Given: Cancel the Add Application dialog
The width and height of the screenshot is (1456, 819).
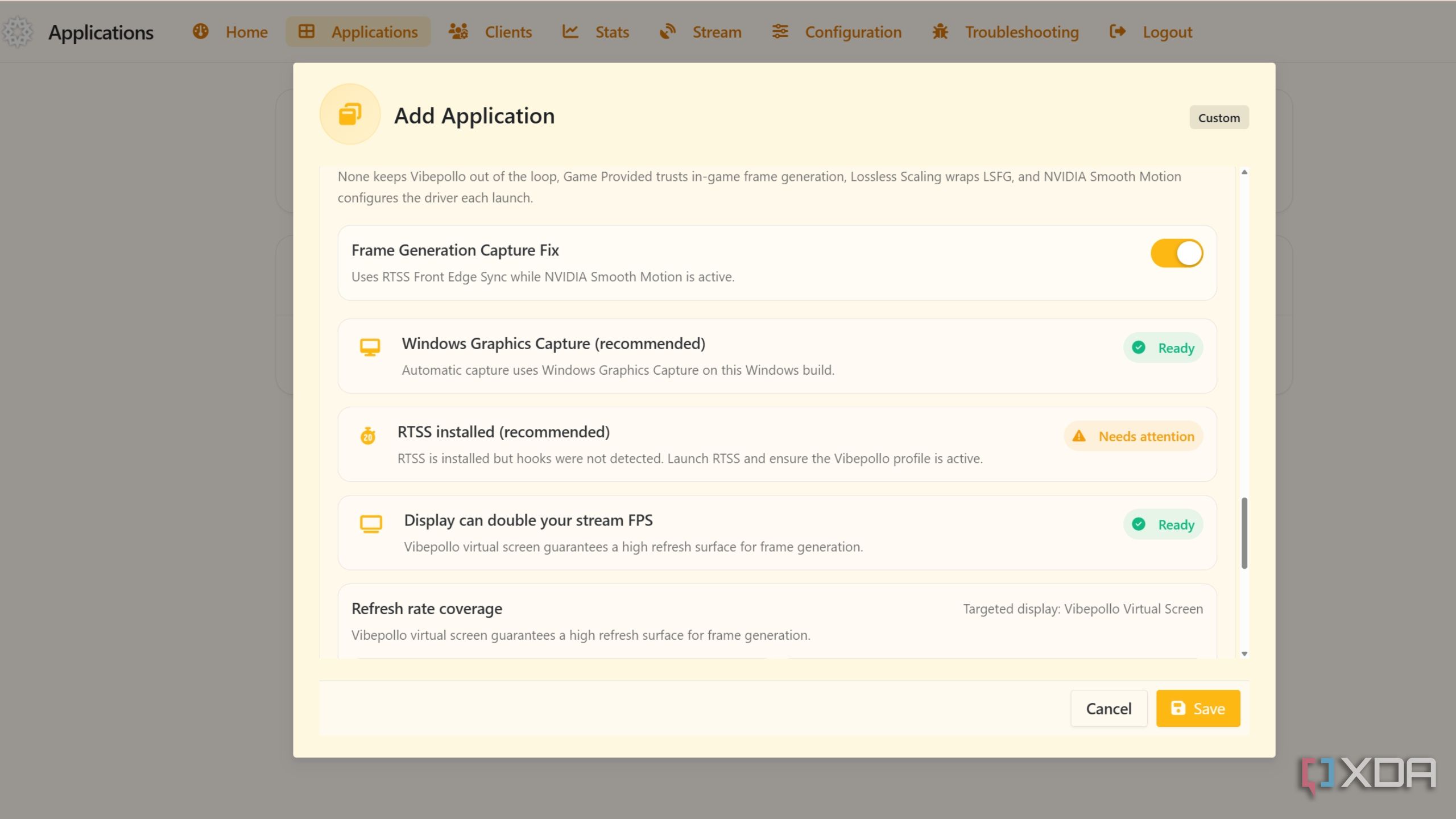Looking at the screenshot, I should coord(1108,708).
